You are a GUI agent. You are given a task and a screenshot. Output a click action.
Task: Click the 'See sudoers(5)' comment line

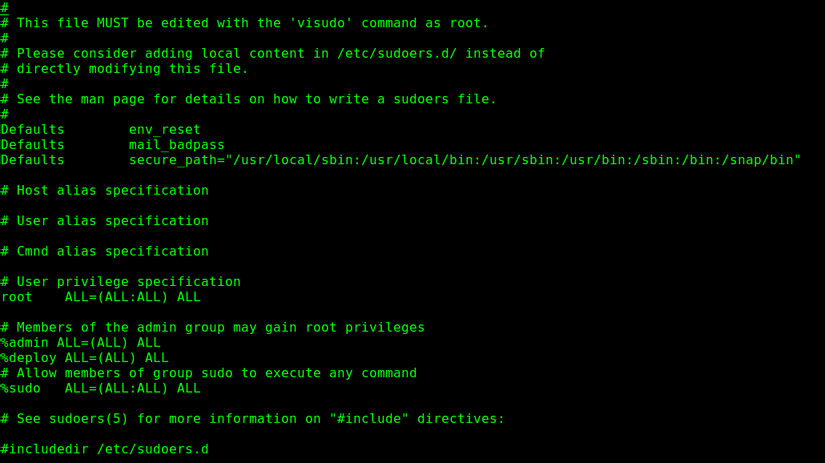click(x=252, y=419)
